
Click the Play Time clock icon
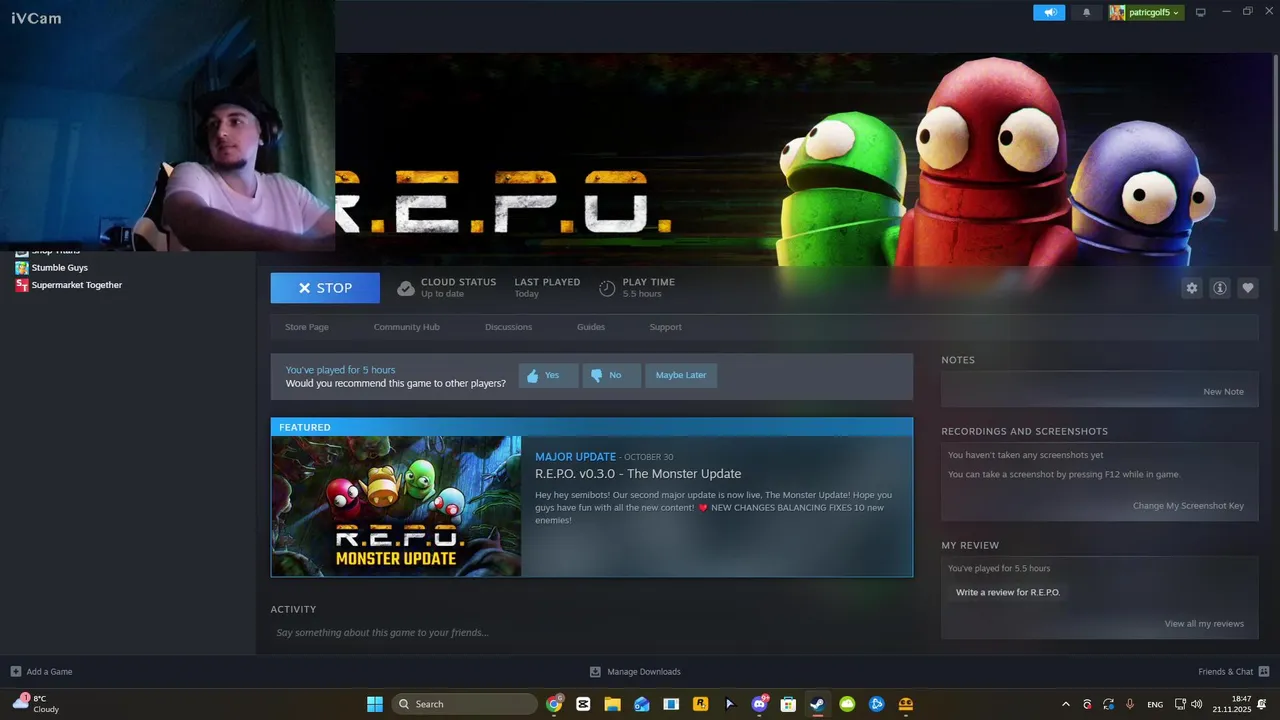(x=607, y=288)
